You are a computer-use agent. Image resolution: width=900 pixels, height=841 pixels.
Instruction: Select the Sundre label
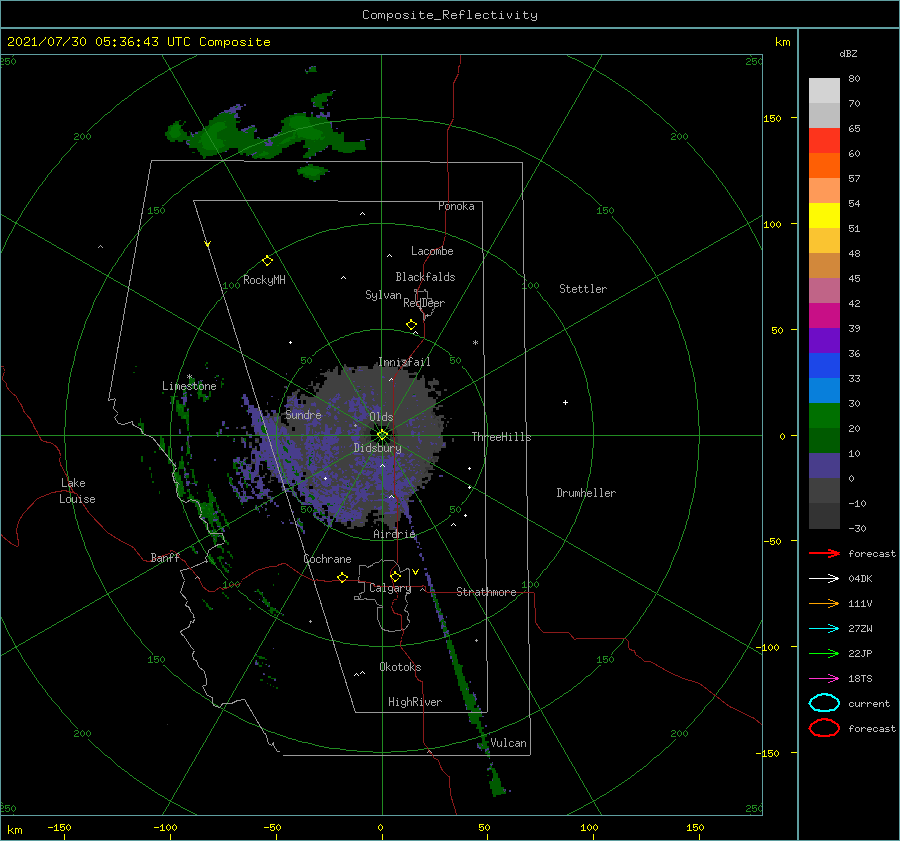tap(303, 415)
